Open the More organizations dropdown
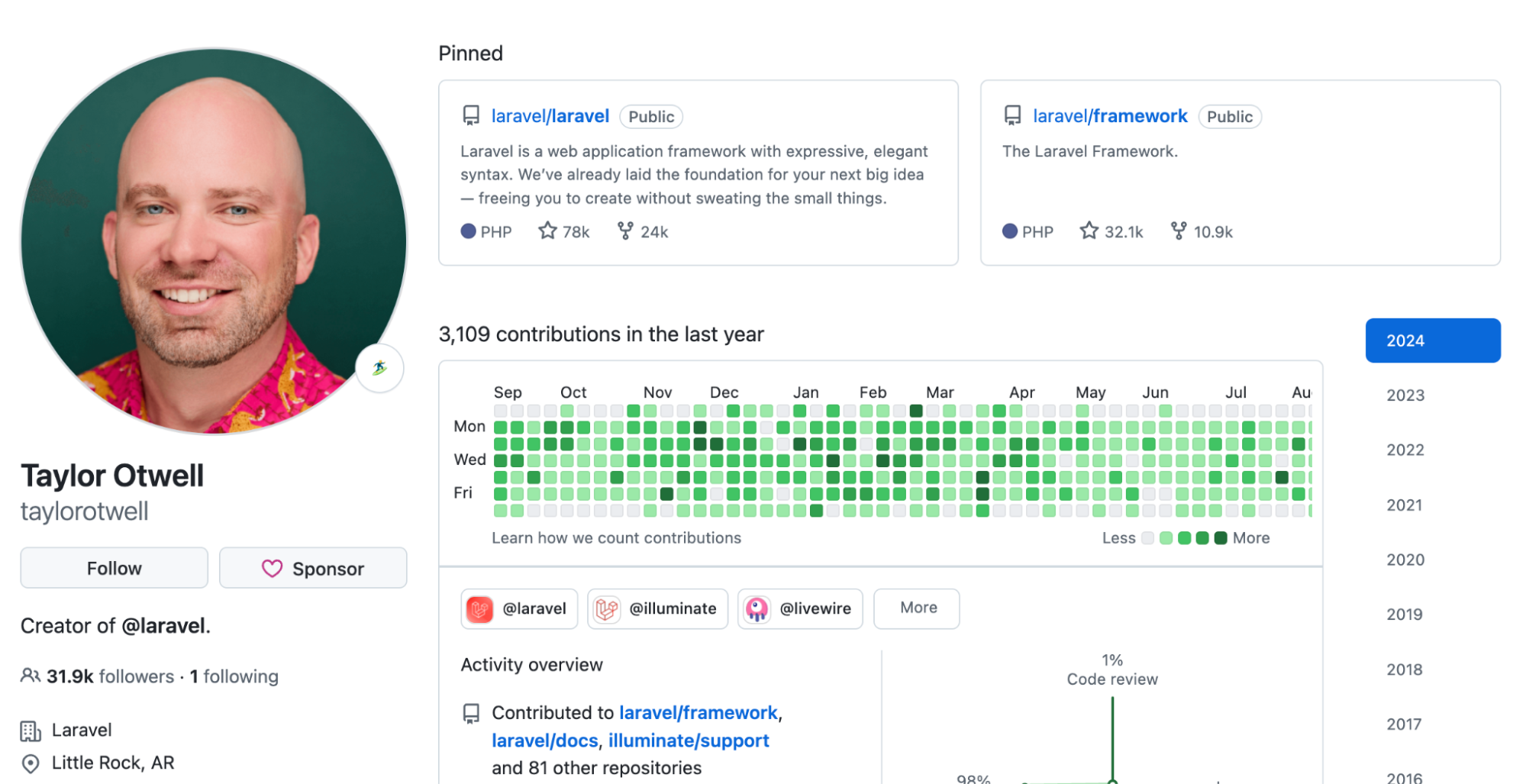This screenshot has height=784, width=1526. pos(917,608)
